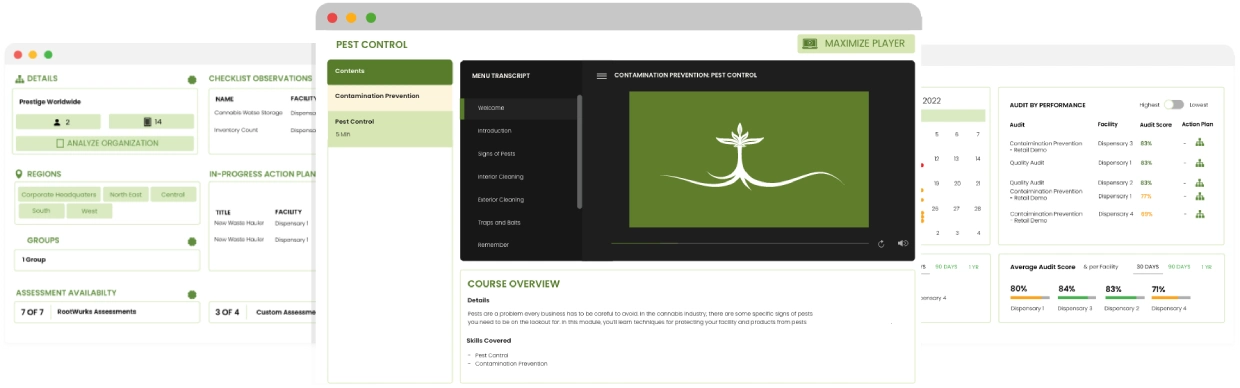Image resolution: width=1240 pixels, height=388 pixels.
Task: Click the hamburger menu icon in course player
Action: click(x=601, y=75)
